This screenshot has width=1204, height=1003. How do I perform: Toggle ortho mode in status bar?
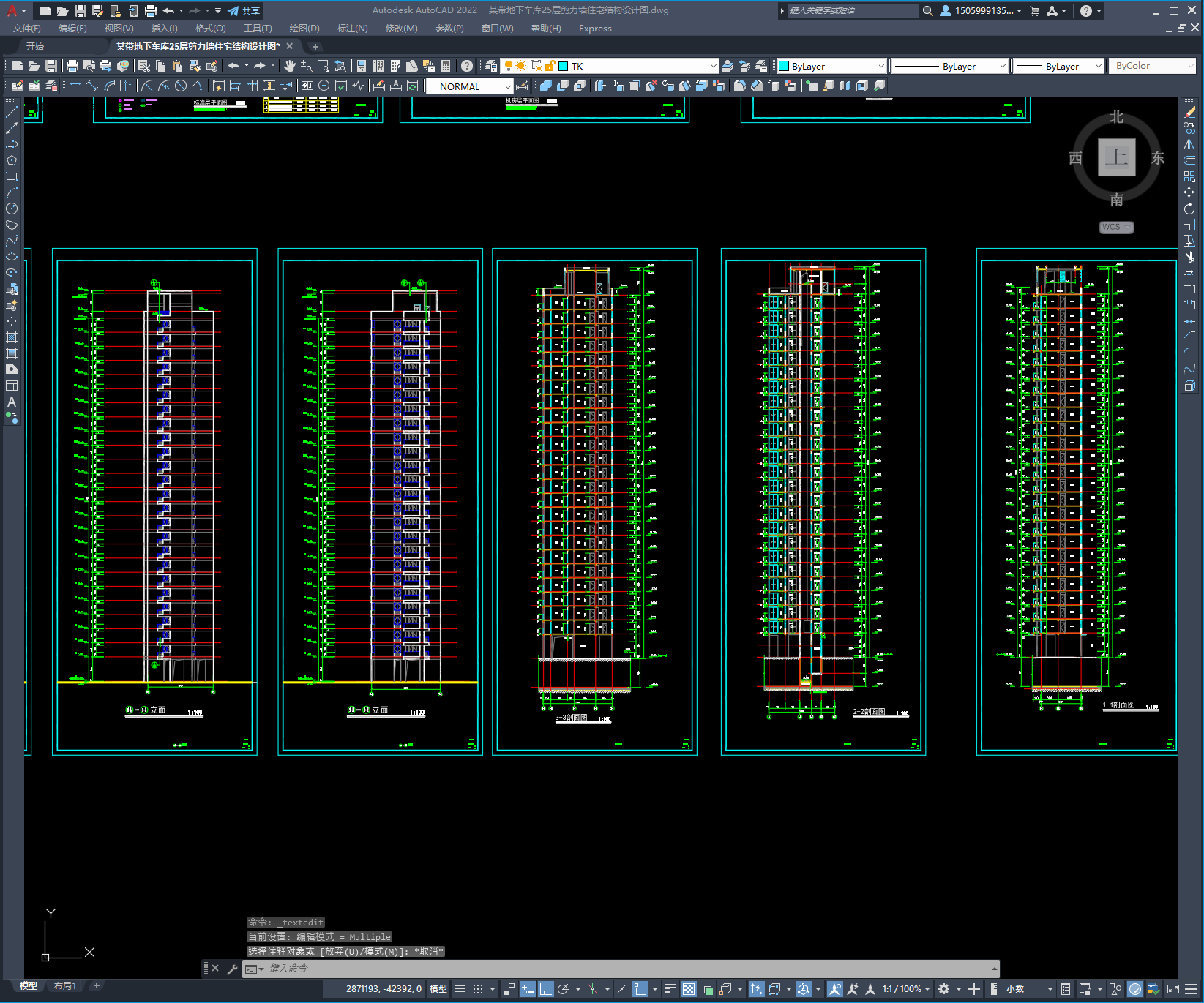pos(546,989)
